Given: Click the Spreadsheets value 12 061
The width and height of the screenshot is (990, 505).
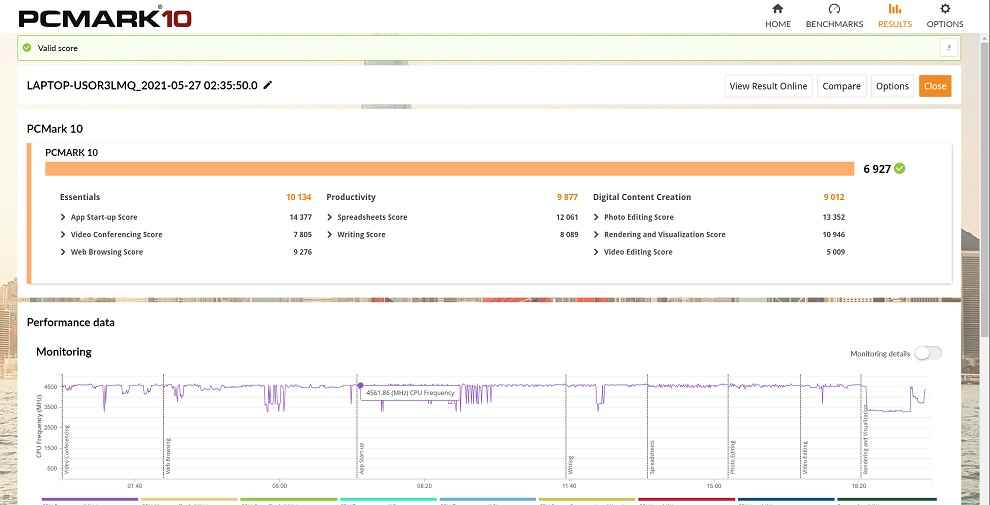Looking at the screenshot, I should tap(567, 217).
